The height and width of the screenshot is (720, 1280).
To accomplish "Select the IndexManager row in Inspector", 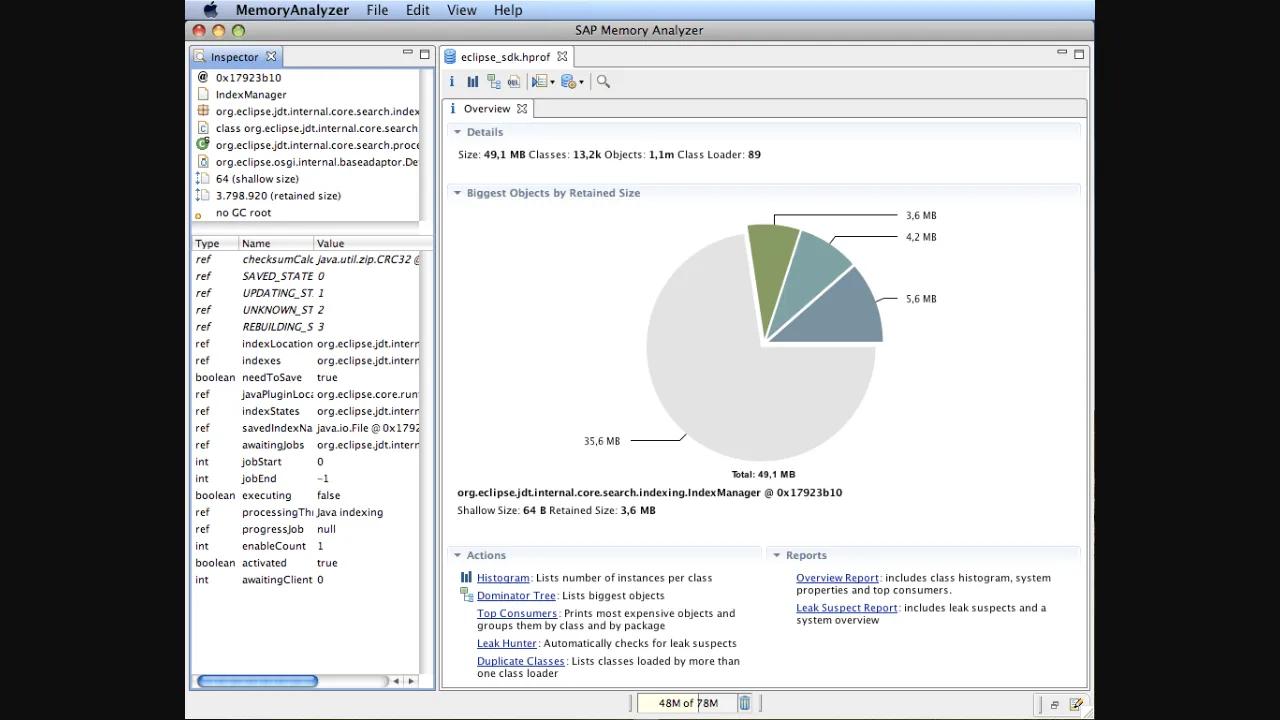I will 307,94.
